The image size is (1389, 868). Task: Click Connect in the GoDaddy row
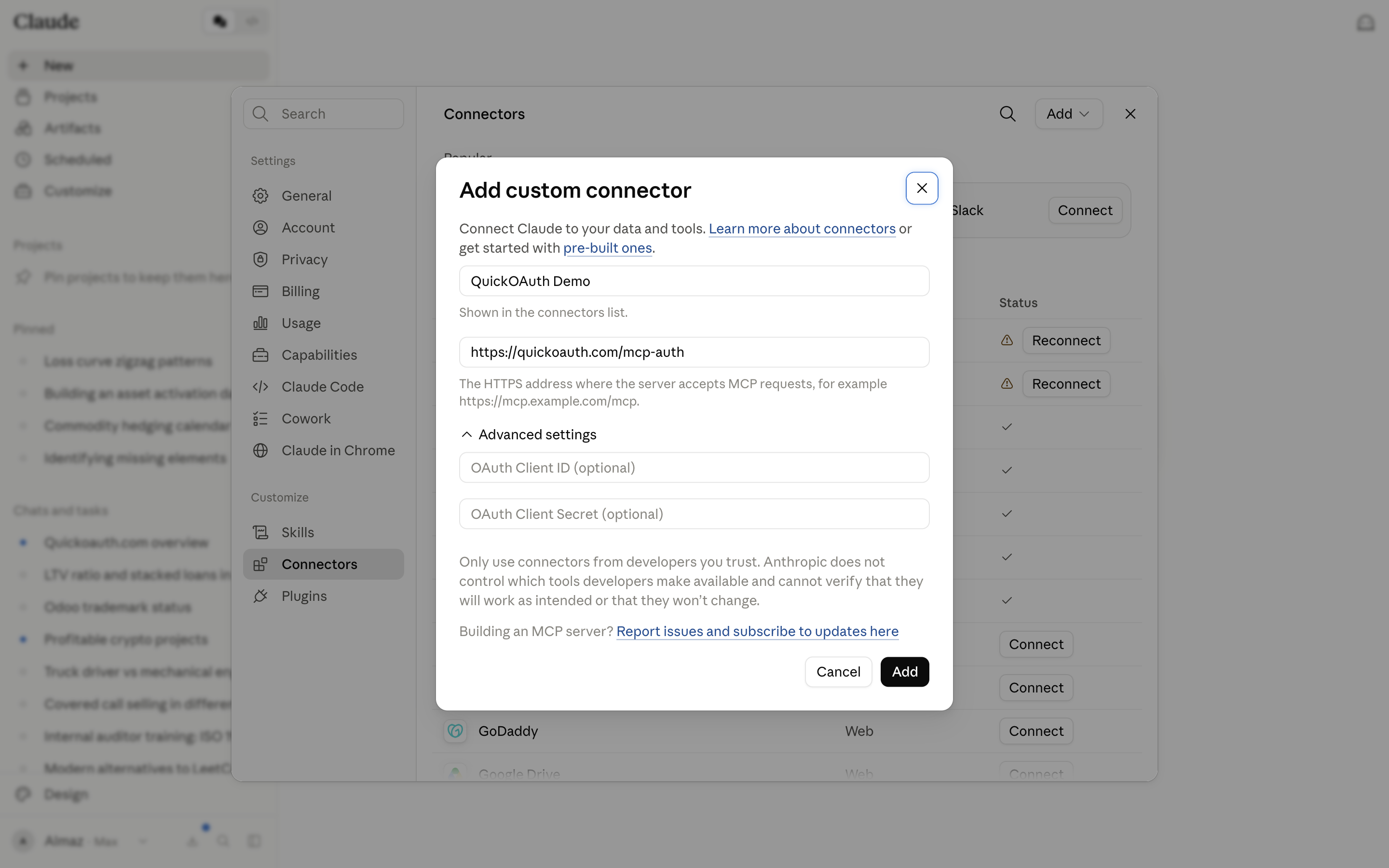pos(1036,732)
